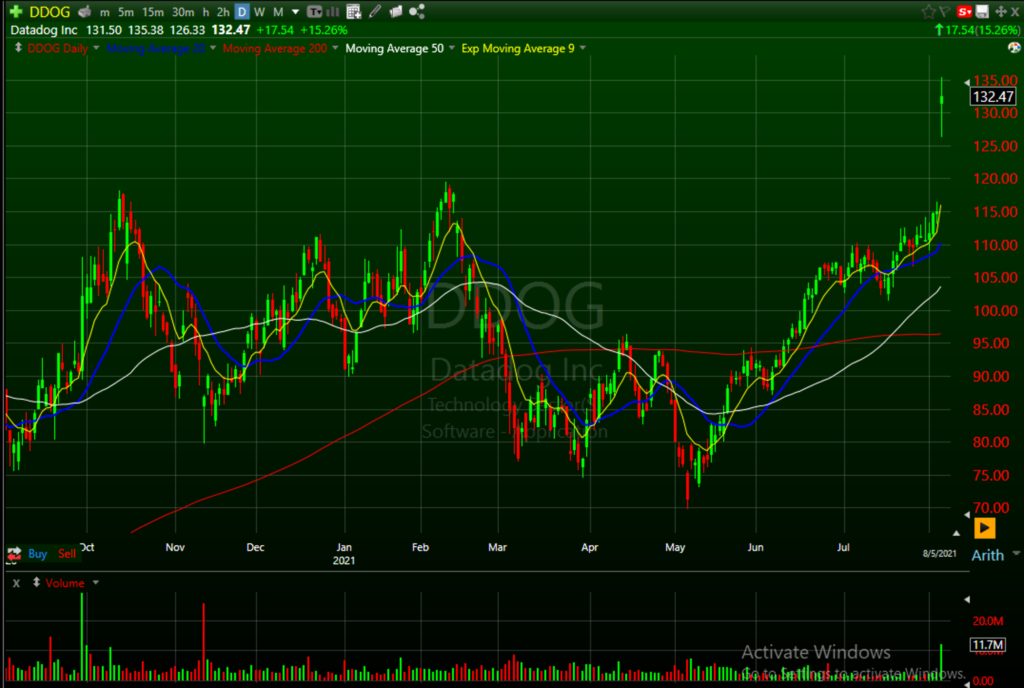This screenshot has height=688, width=1024.
Task: Expand the Moving Average 200 dropdown arrow
Action: [335, 48]
